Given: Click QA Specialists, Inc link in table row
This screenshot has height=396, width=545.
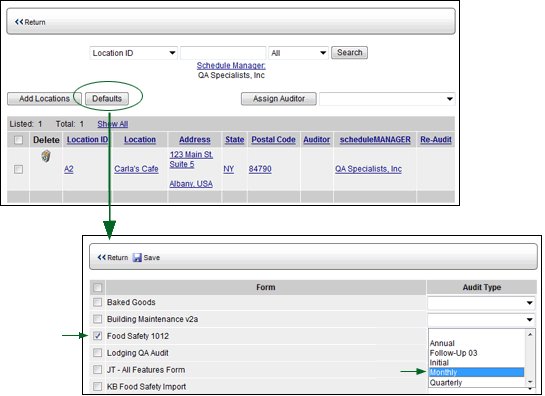Looking at the screenshot, I should [368, 169].
